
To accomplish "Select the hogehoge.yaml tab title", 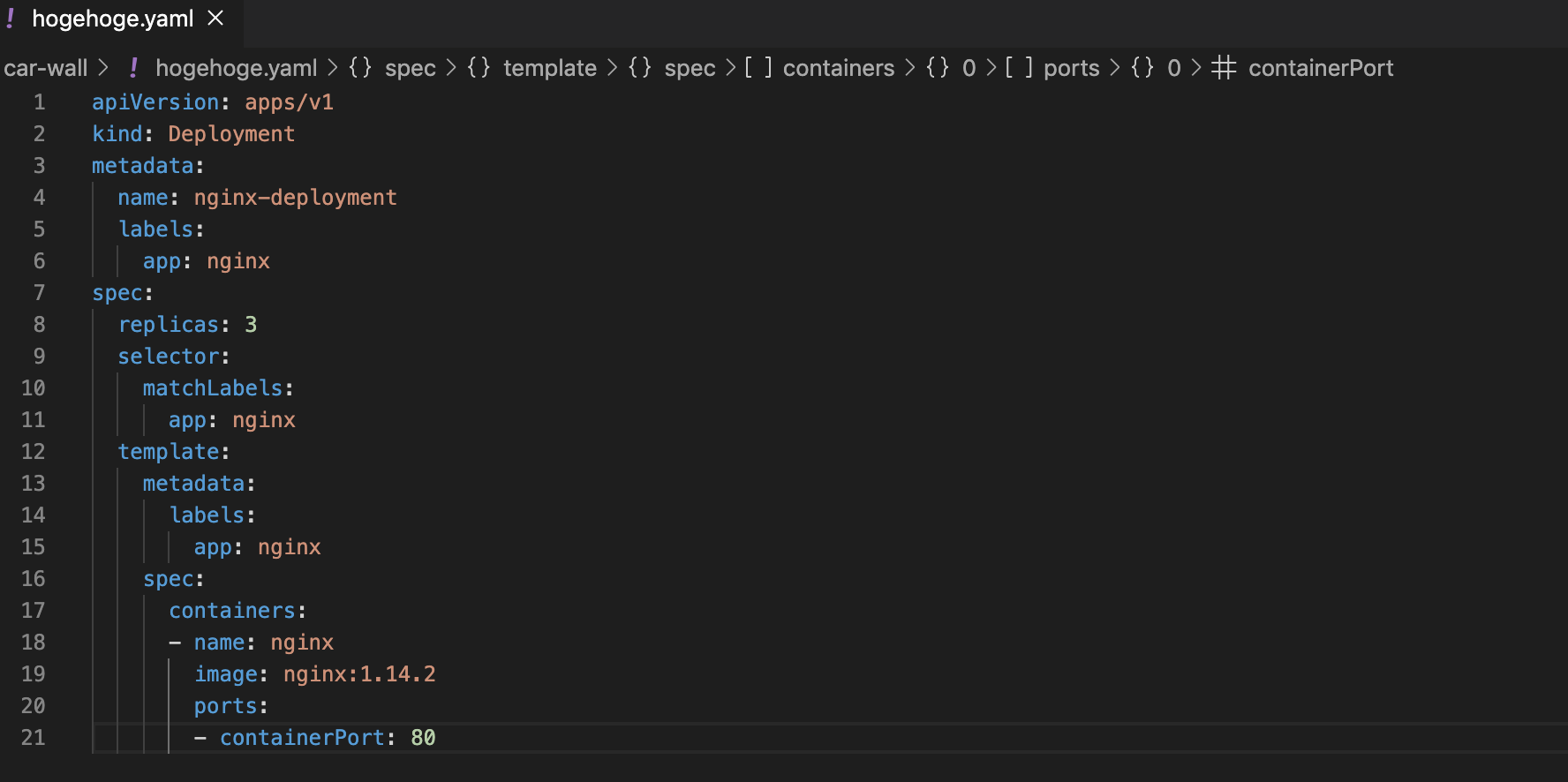I will click(113, 19).
